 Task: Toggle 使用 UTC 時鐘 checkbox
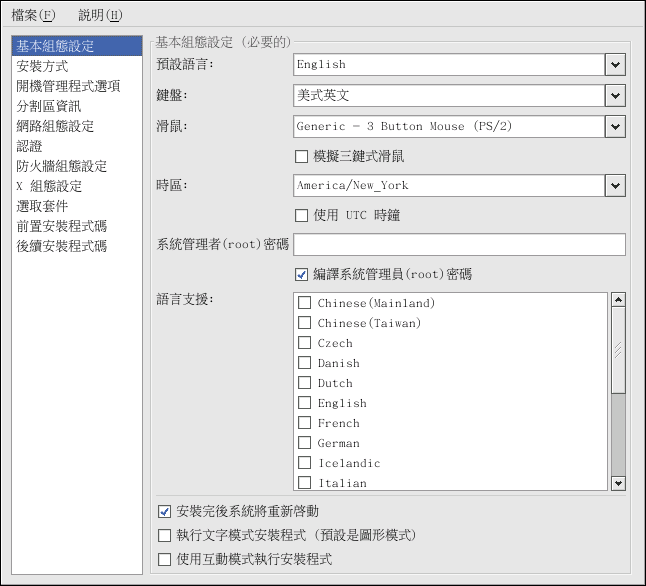click(x=302, y=215)
